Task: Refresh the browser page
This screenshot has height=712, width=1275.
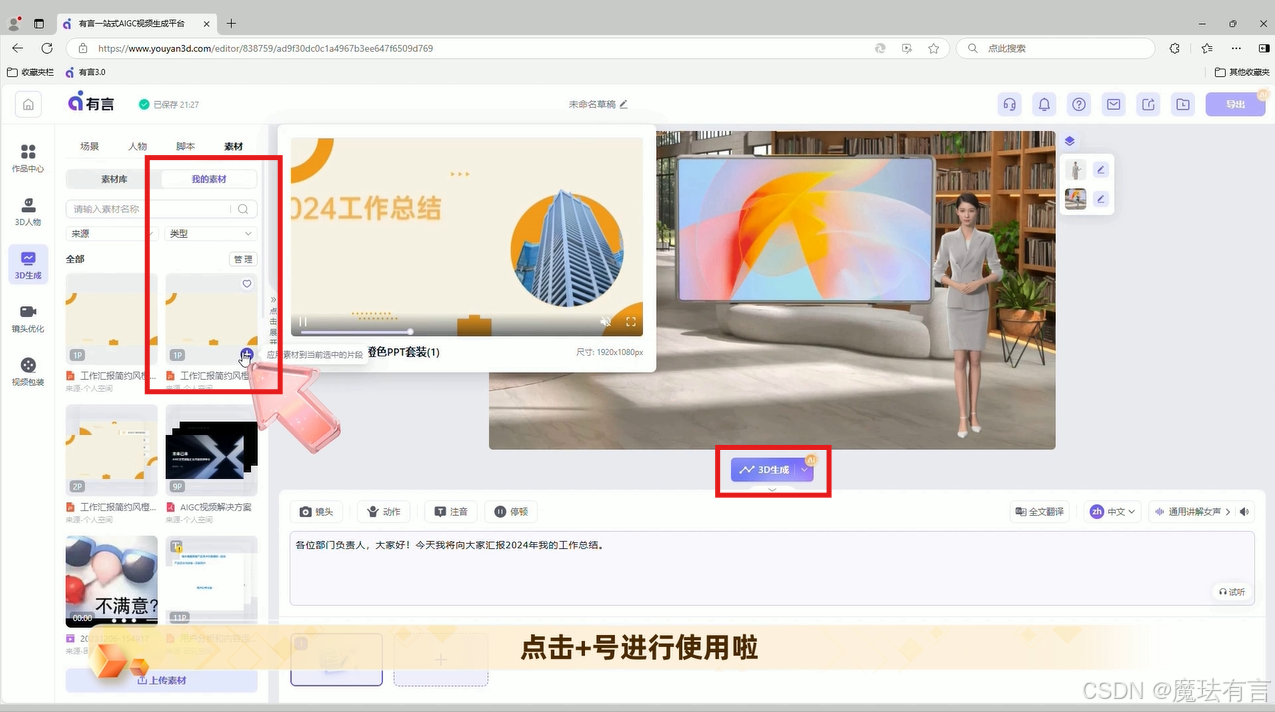Action: tap(46, 48)
